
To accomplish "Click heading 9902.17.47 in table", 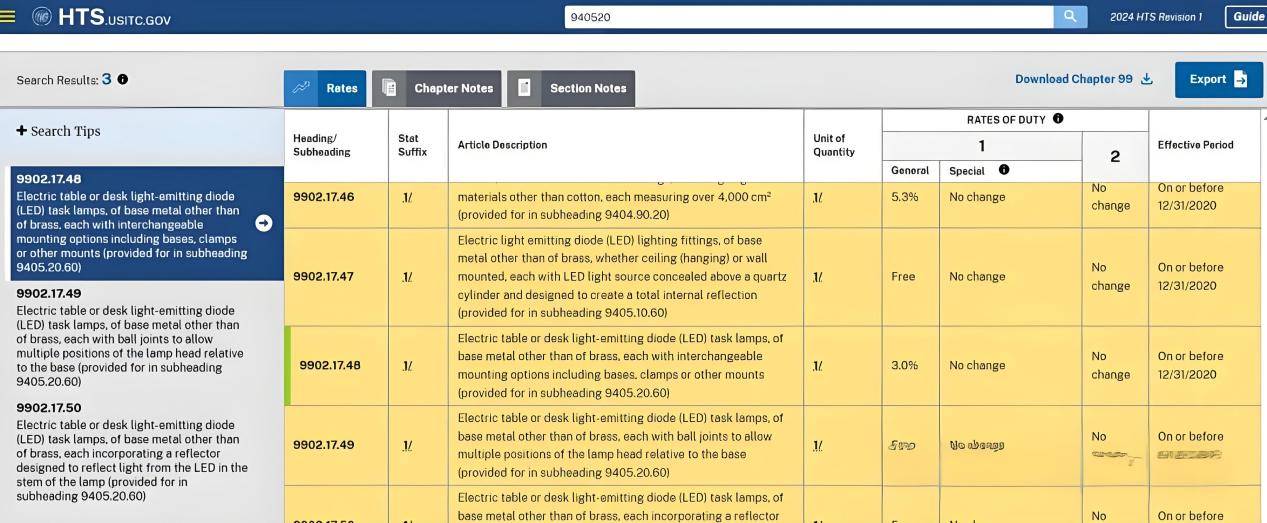I will (x=323, y=277).
